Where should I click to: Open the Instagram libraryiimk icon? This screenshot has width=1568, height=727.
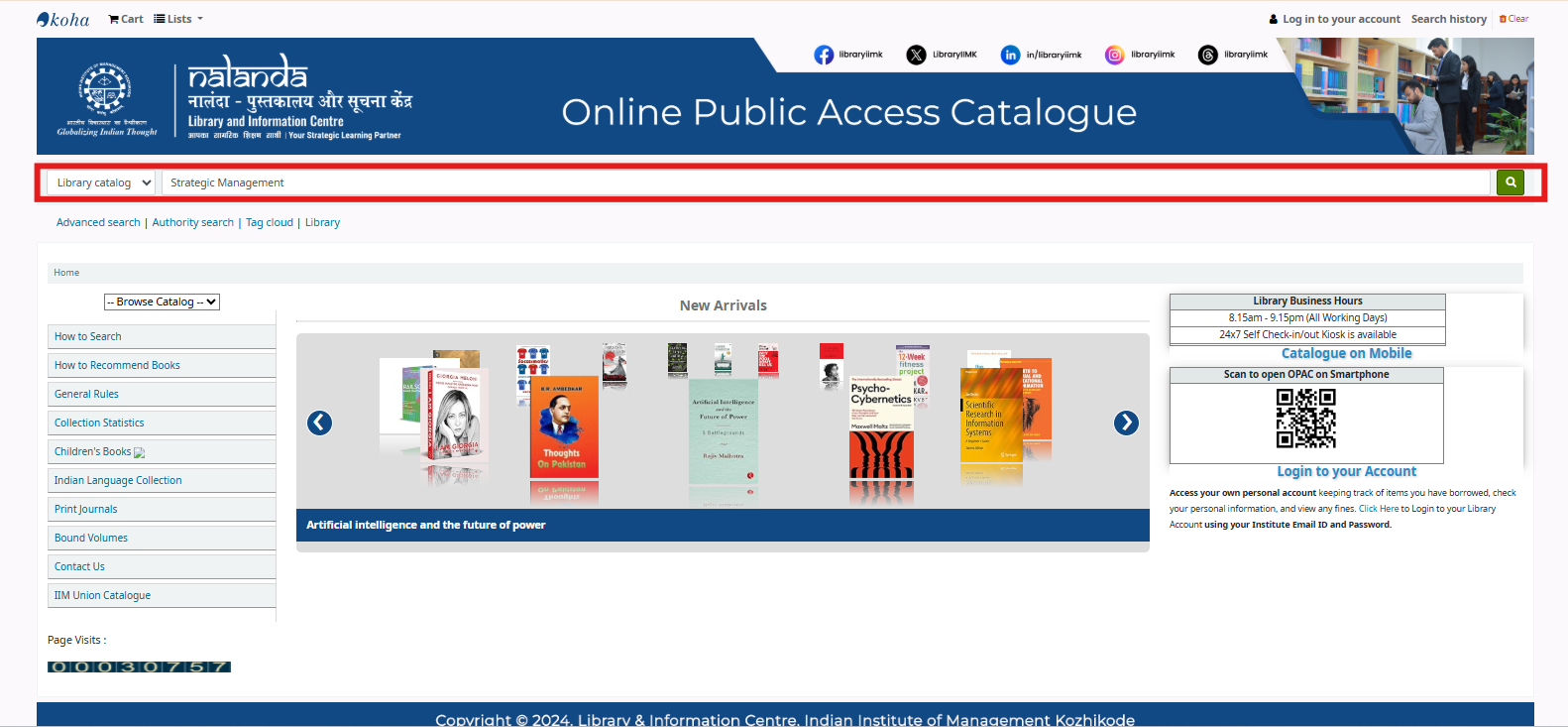click(1115, 55)
